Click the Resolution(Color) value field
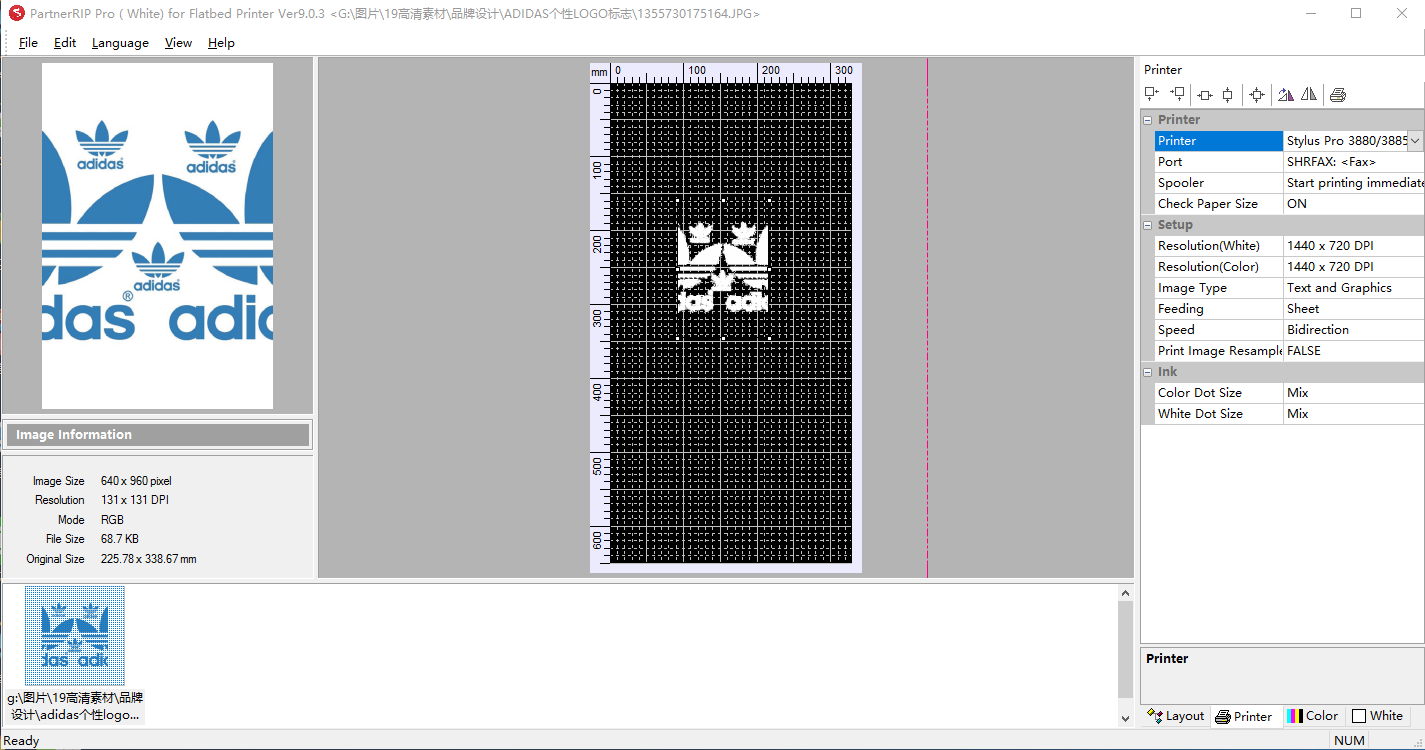 coord(1353,267)
